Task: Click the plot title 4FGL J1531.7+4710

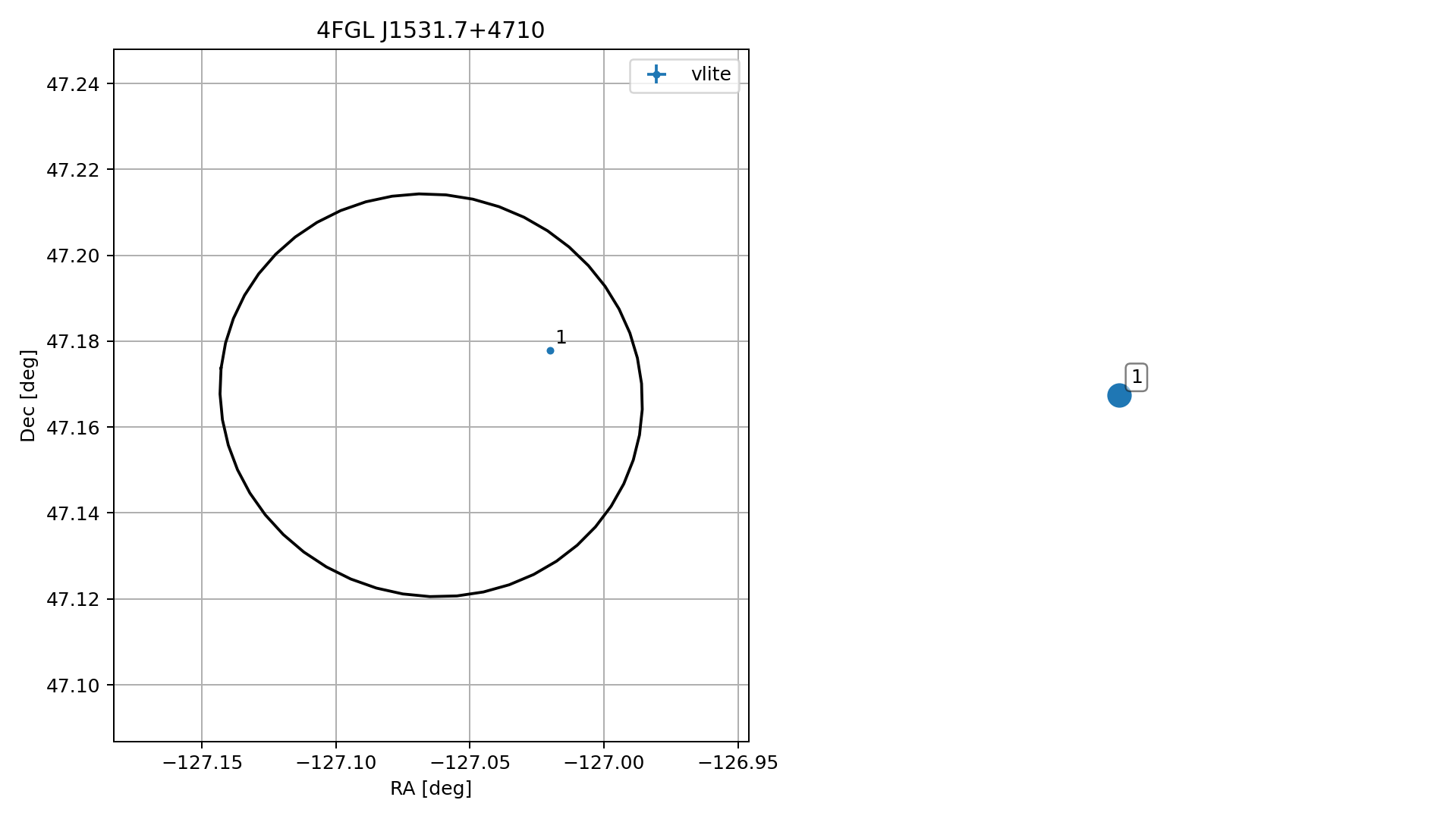Action: tap(430, 30)
